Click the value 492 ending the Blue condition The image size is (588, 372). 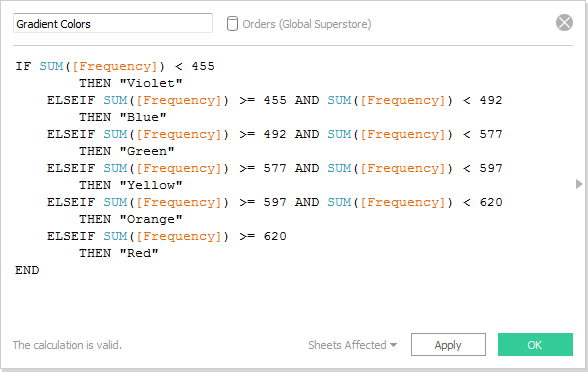490,100
